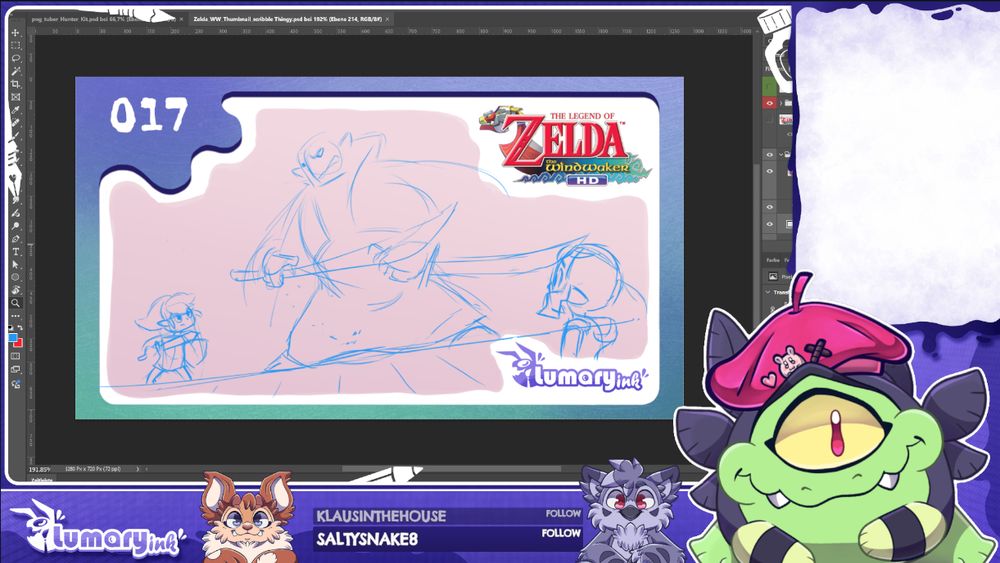Toggle visibility of the red-labeled layer group
This screenshot has height=563, width=1000.
pyautogui.click(x=770, y=103)
